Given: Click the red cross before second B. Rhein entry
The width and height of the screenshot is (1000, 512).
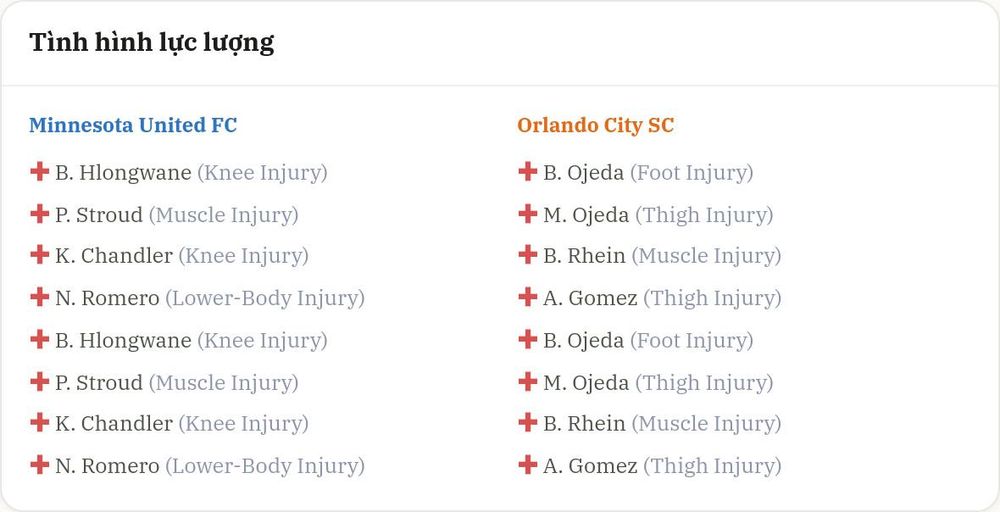Looking at the screenshot, I should coord(527,422).
